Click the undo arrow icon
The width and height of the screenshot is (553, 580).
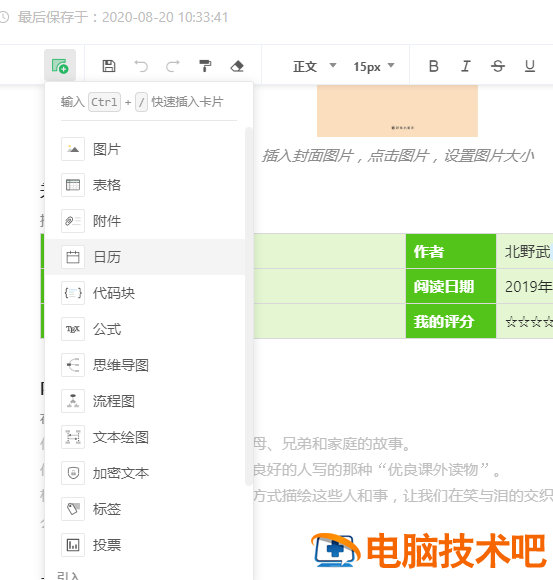[141, 66]
